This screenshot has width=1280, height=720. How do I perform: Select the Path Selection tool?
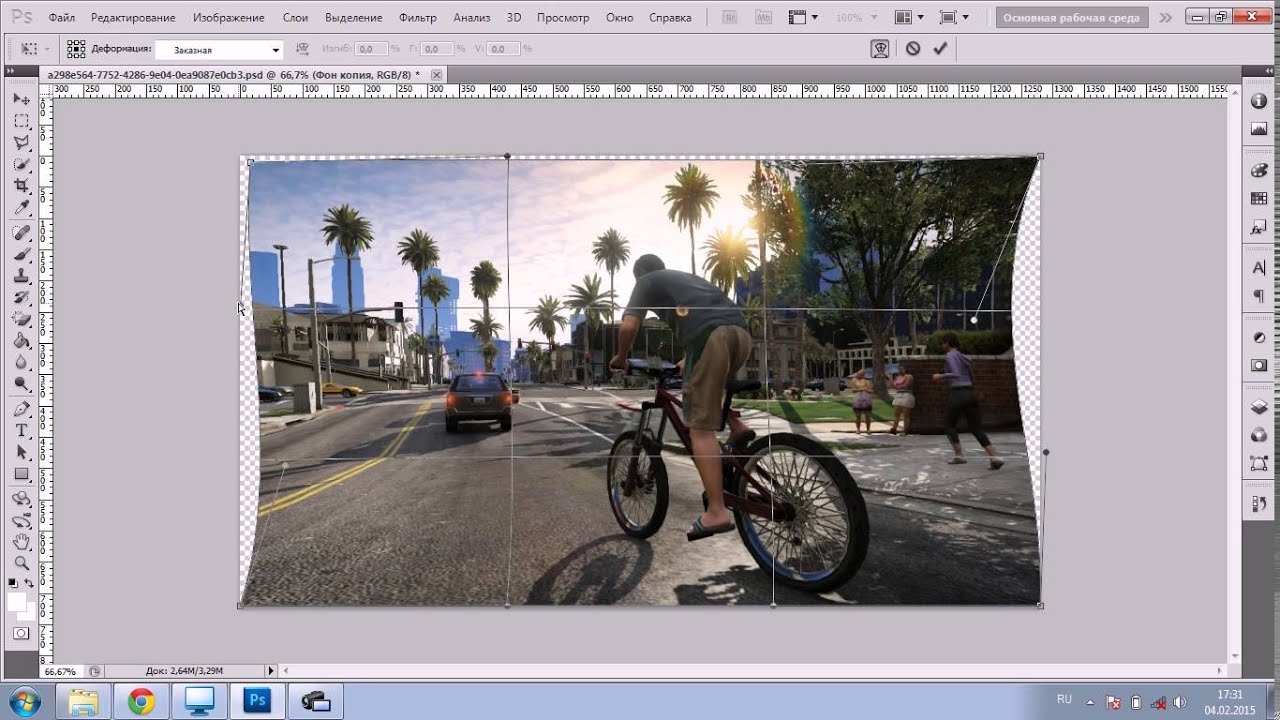click(x=21, y=452)
